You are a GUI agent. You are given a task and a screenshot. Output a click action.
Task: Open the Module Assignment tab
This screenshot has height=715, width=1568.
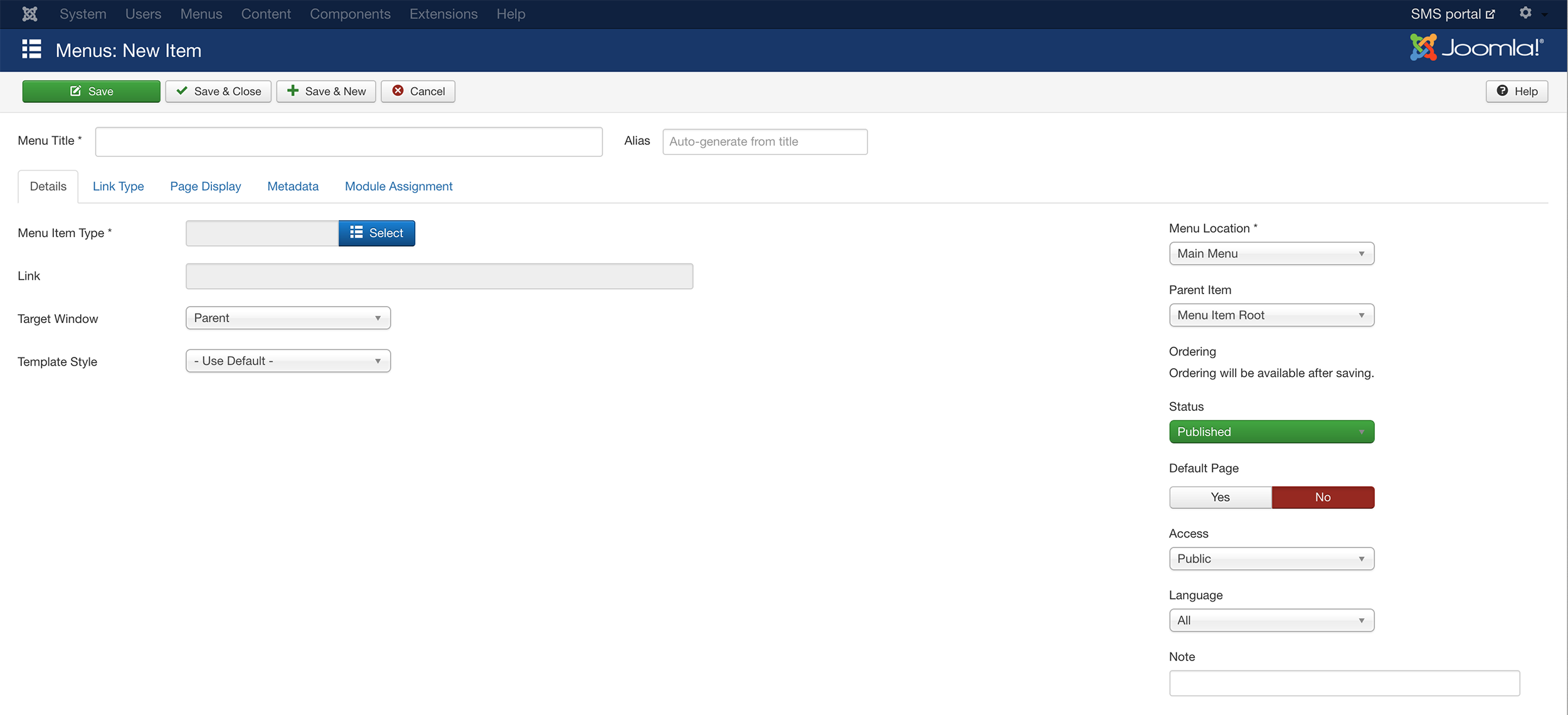point(398,186)
